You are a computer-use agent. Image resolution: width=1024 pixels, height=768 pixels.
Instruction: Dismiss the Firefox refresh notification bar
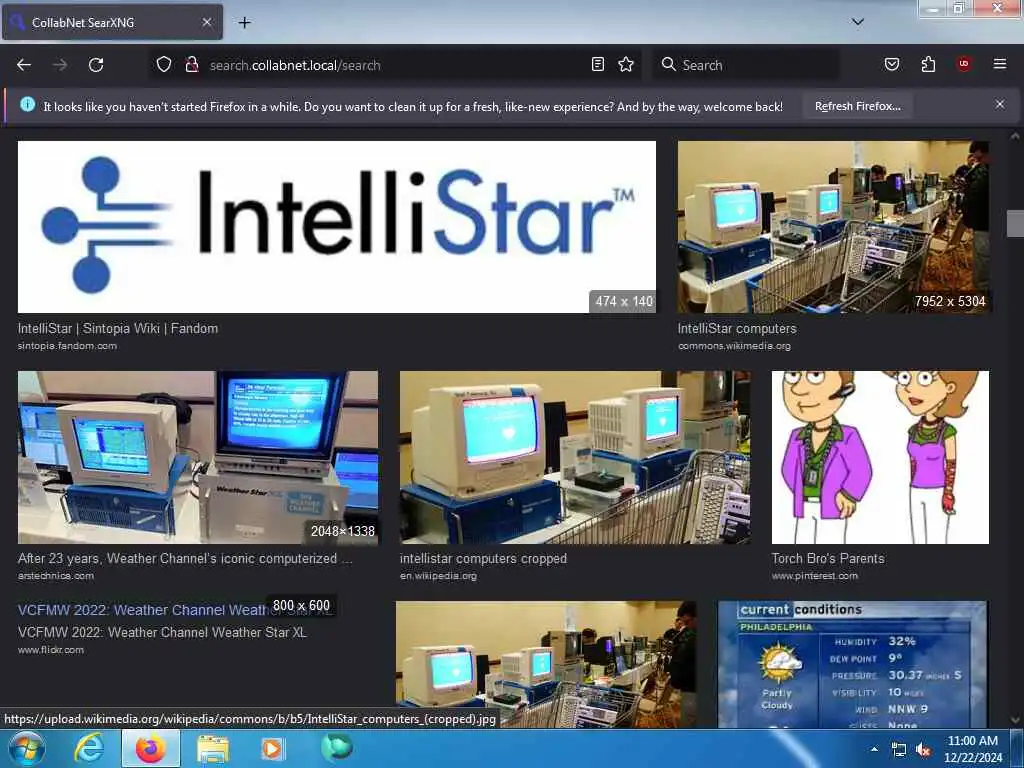point(1000,104)
